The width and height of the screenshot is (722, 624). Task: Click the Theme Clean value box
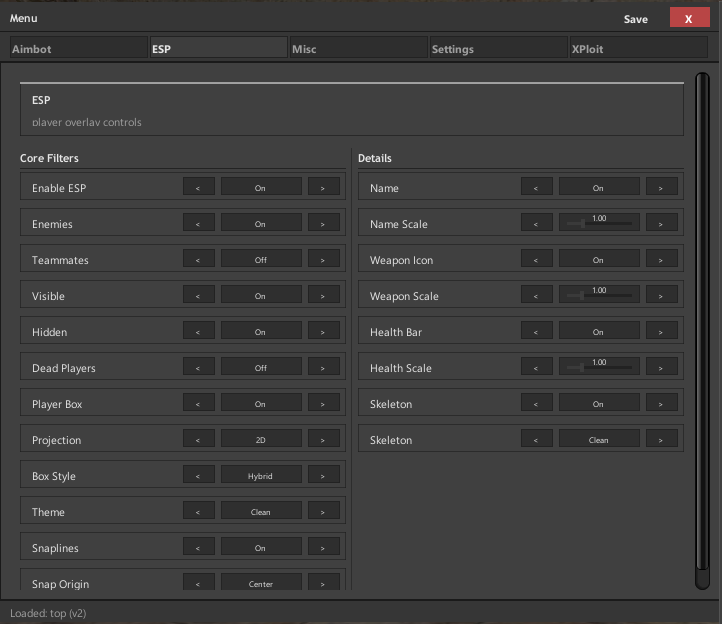[261, 510]
